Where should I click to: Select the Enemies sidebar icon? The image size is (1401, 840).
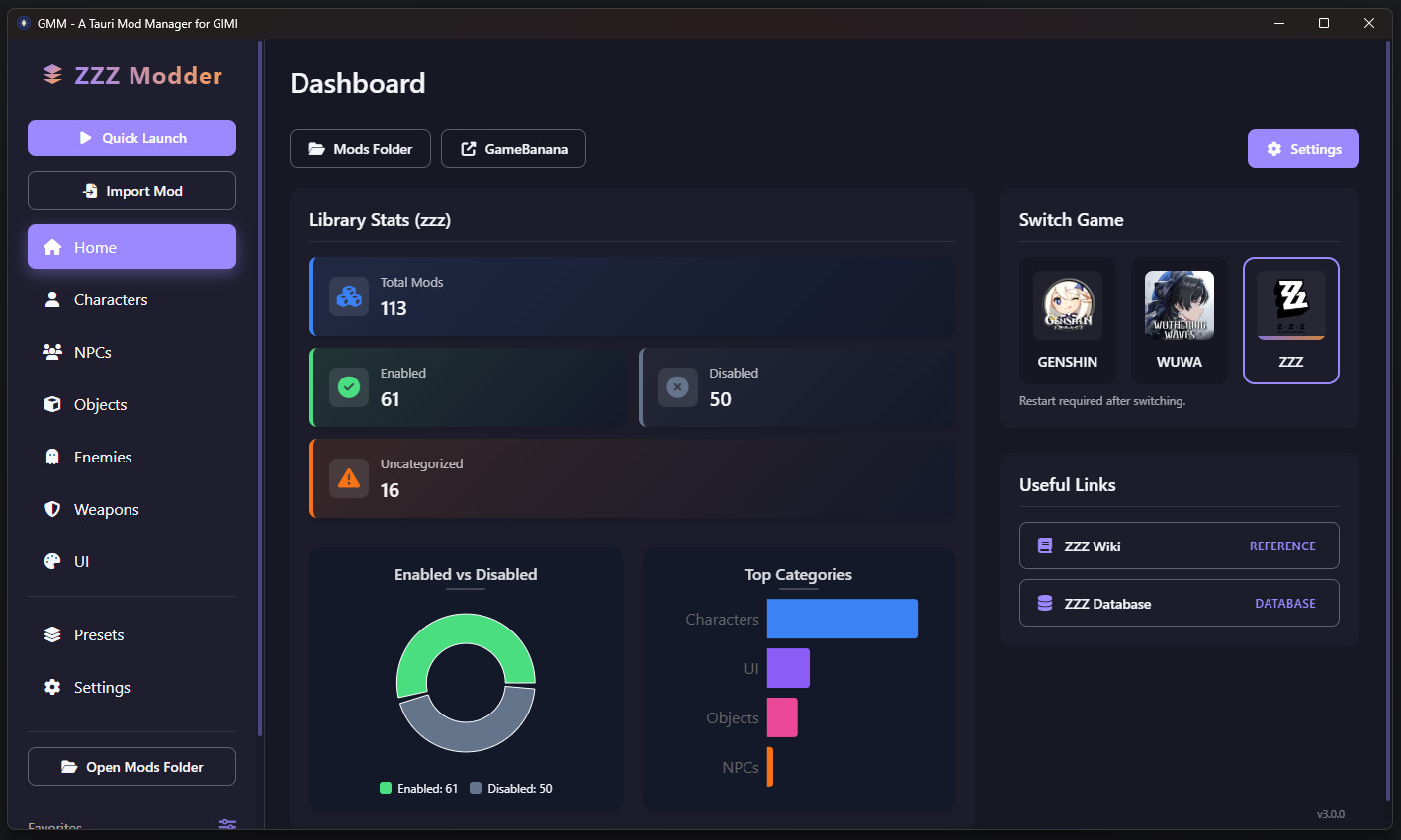pyautogui.click(x=51, y=457)
